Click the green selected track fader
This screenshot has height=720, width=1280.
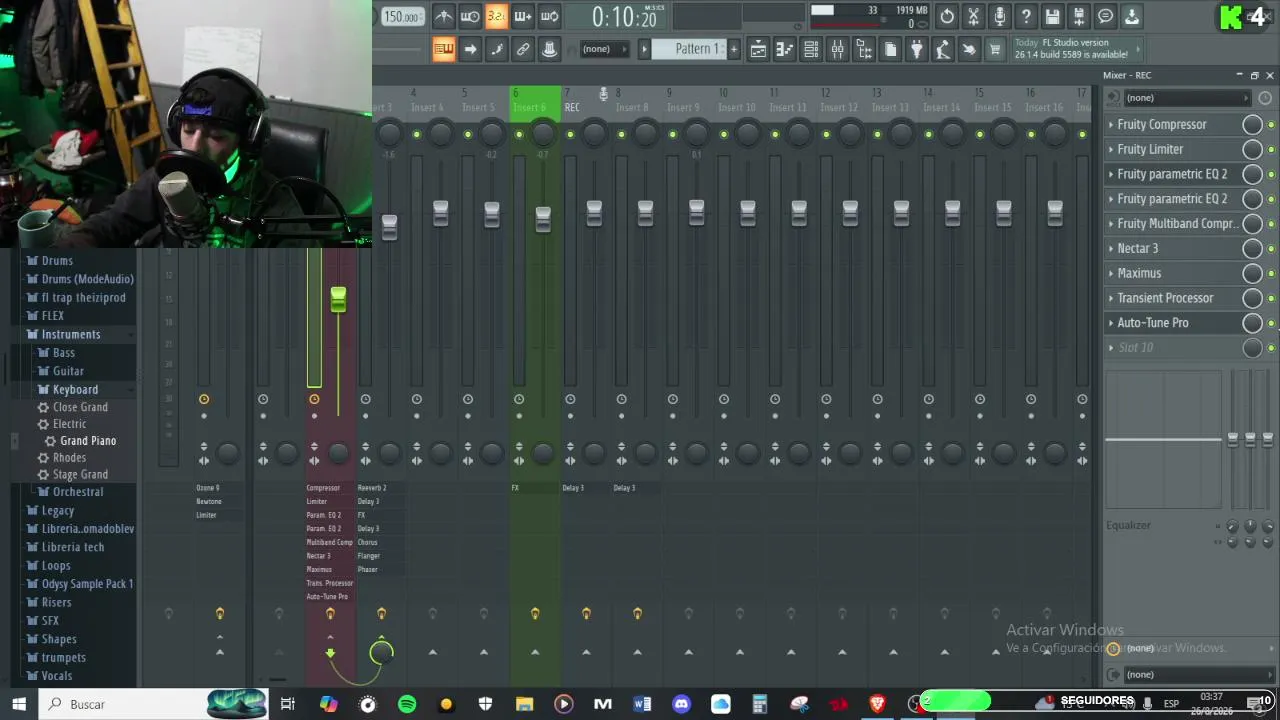point(338,299)
